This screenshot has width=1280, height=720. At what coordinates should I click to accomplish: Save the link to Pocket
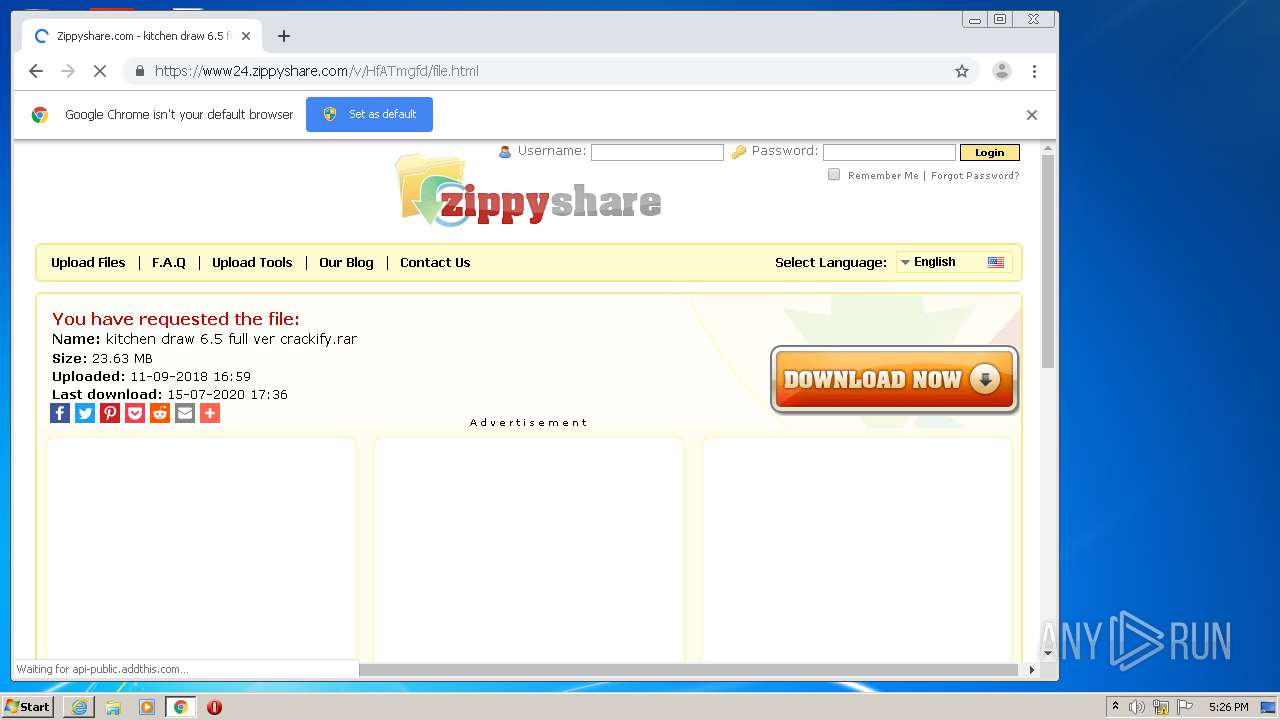pyautogui.click(x=135, y=413)
